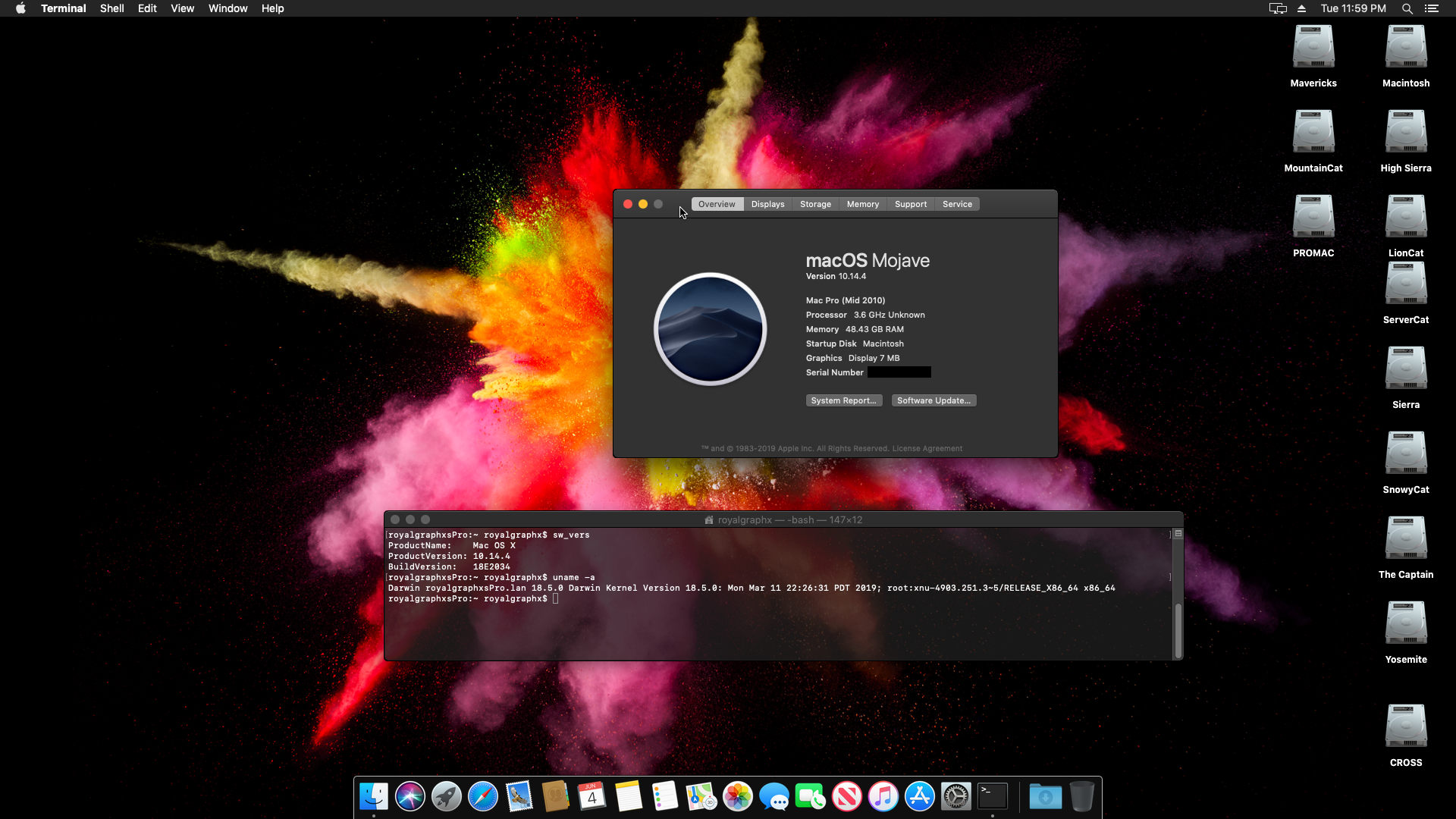
Task: Open FaceTime app in dock
Action: pyautogui.click(x=811, y=797)
